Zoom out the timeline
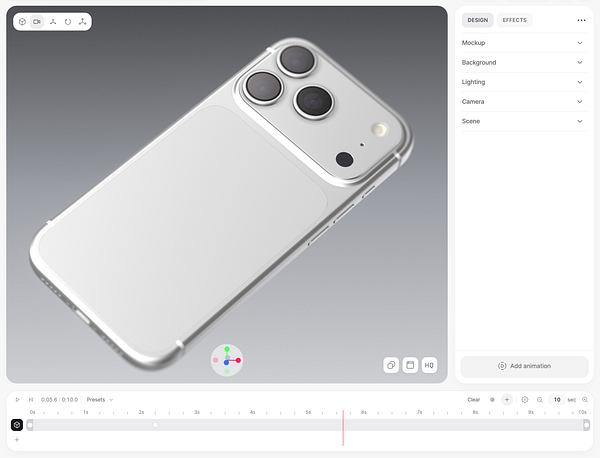 [x=540, y=399]
